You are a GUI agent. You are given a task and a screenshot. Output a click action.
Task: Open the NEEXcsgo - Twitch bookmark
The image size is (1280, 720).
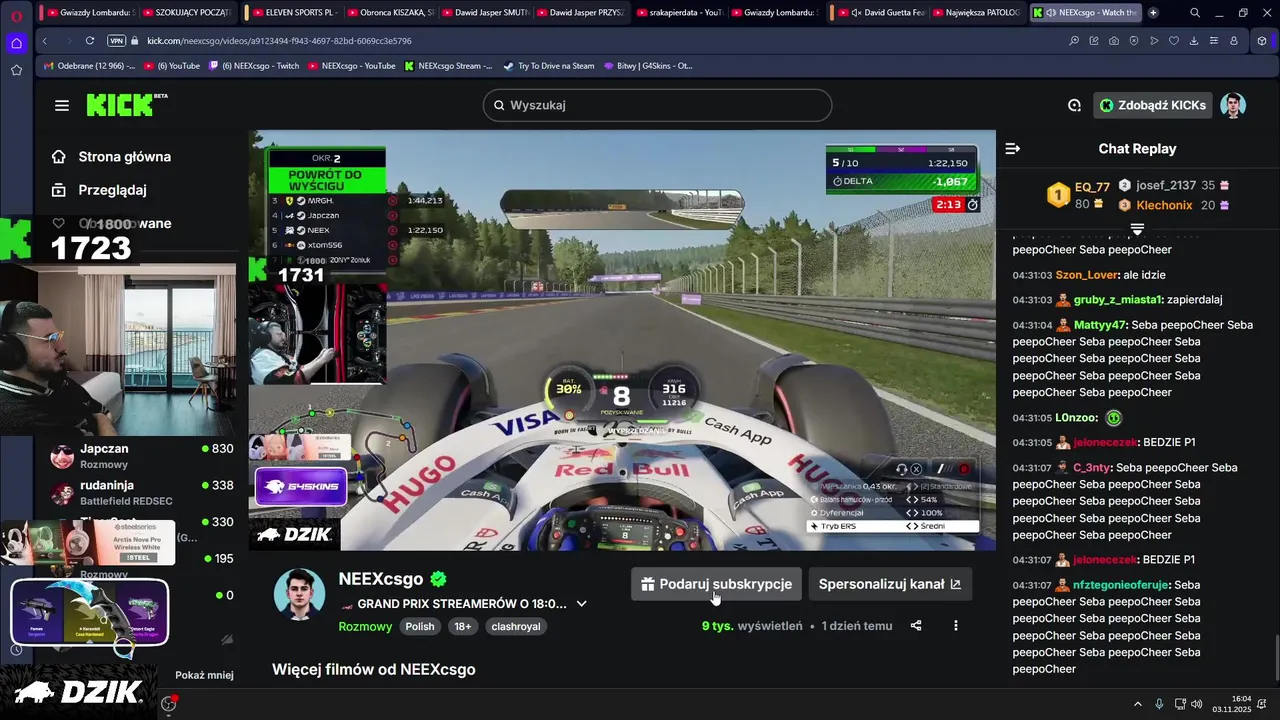click(253, 66)
